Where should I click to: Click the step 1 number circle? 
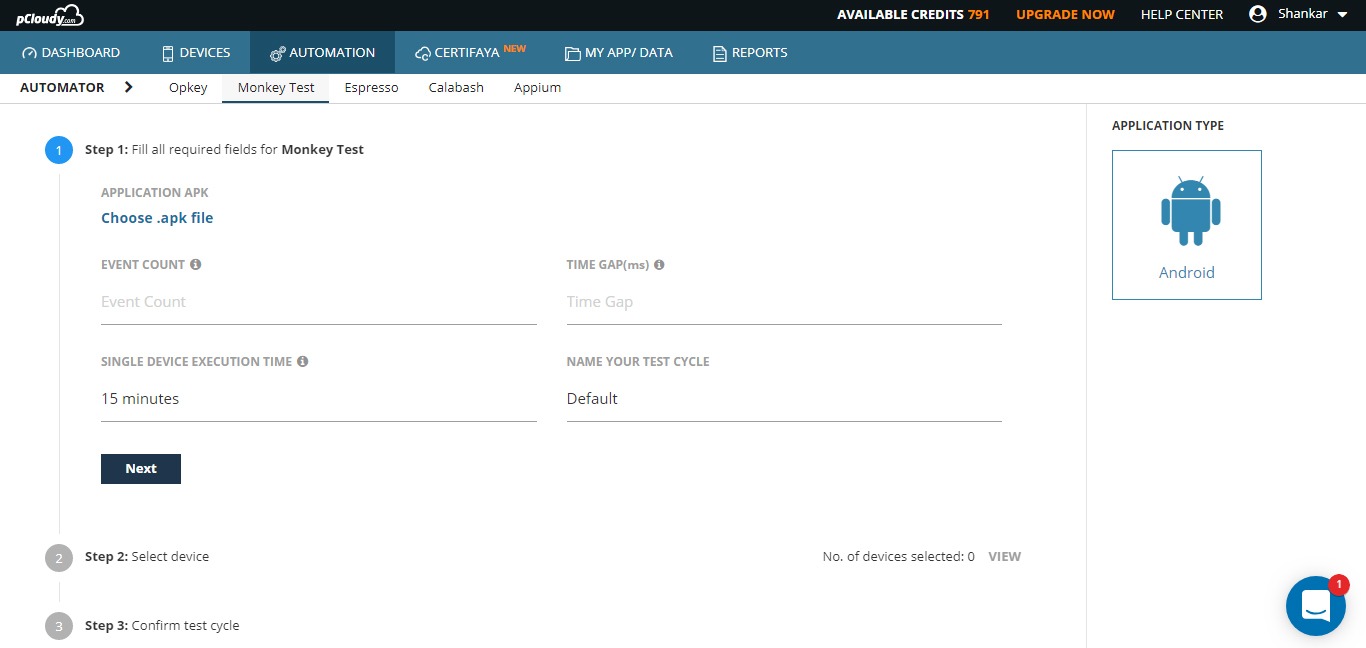click(x=59, y=150)
